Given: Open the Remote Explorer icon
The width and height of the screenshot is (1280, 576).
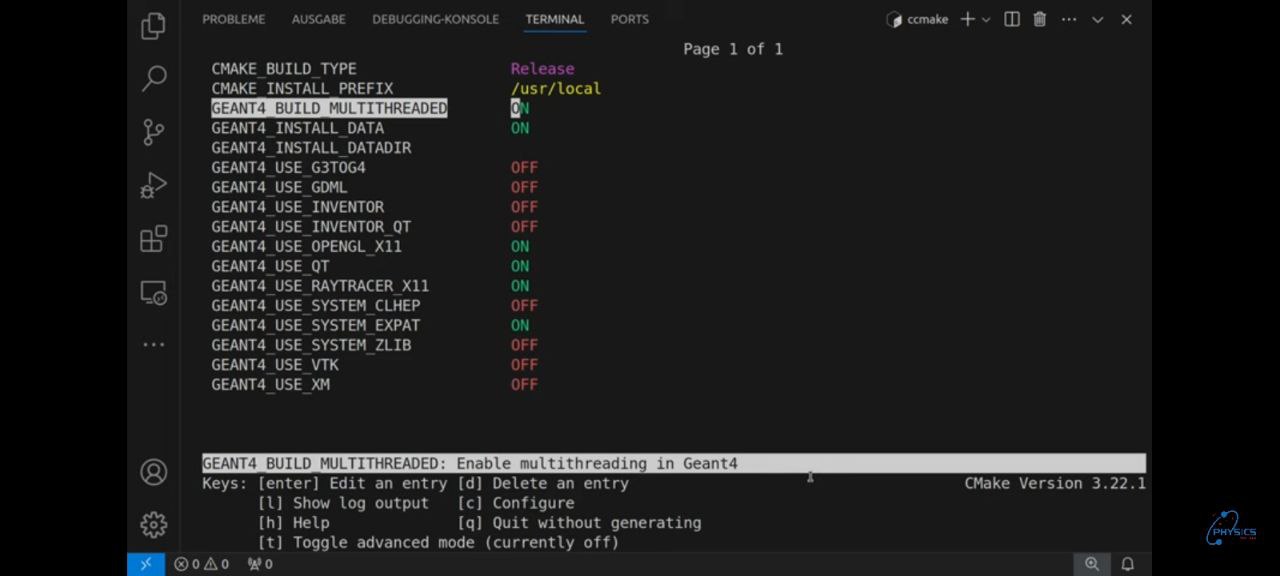Looking at the screenshot, I should click(x=153, y=292).
